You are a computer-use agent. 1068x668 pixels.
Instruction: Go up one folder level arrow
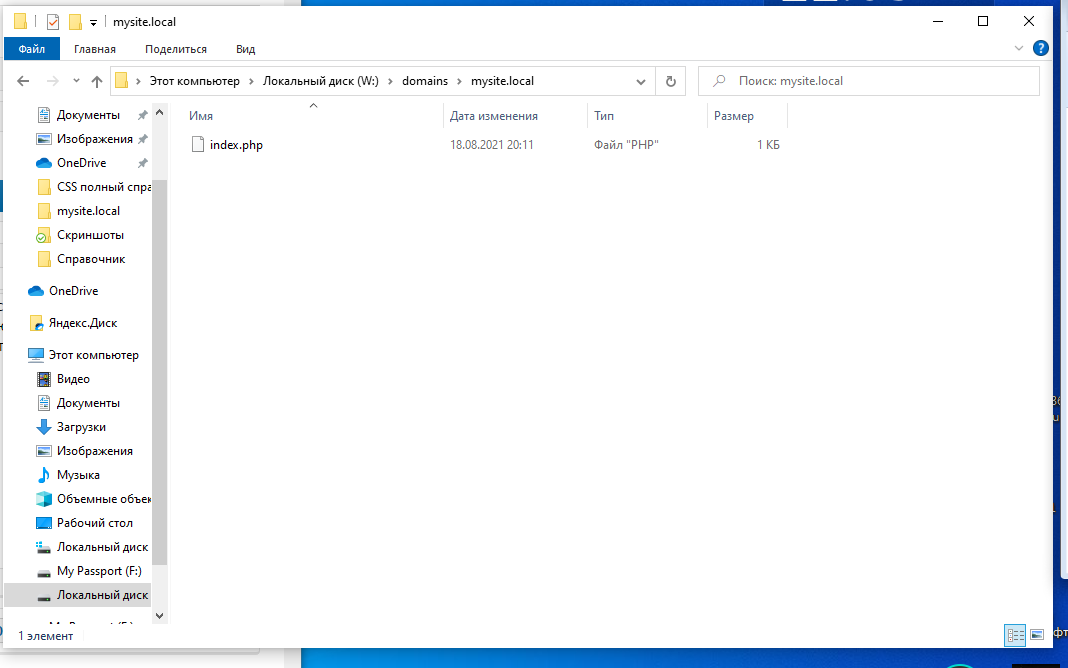click(97, 81)
